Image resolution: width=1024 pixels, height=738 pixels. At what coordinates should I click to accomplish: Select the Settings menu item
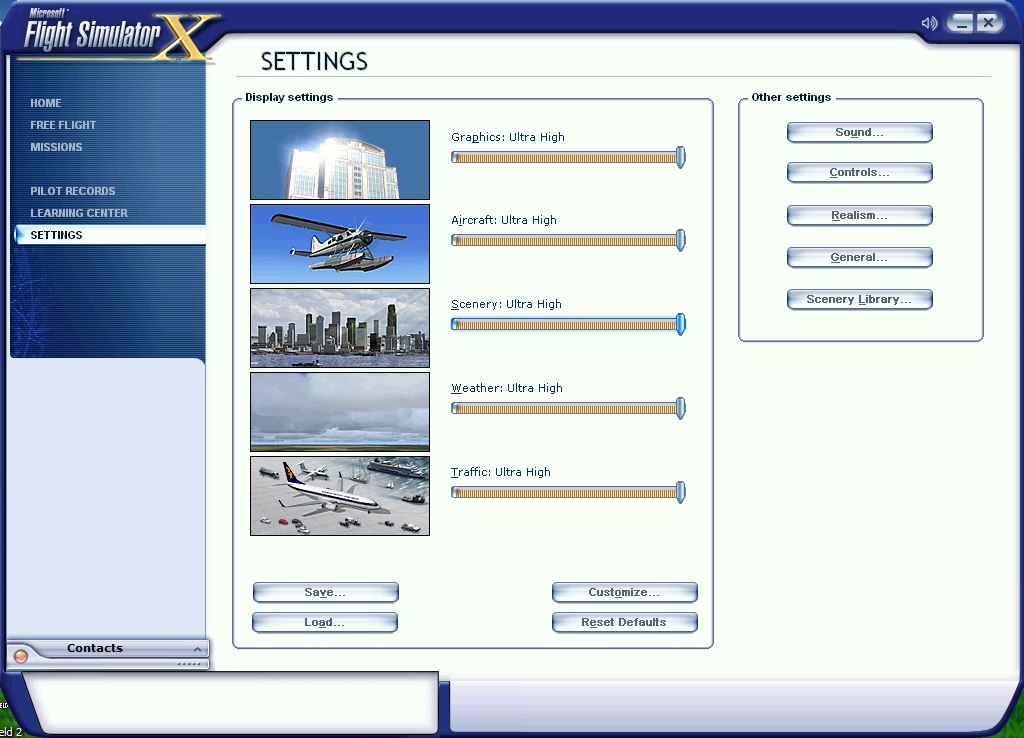(110, 235)
